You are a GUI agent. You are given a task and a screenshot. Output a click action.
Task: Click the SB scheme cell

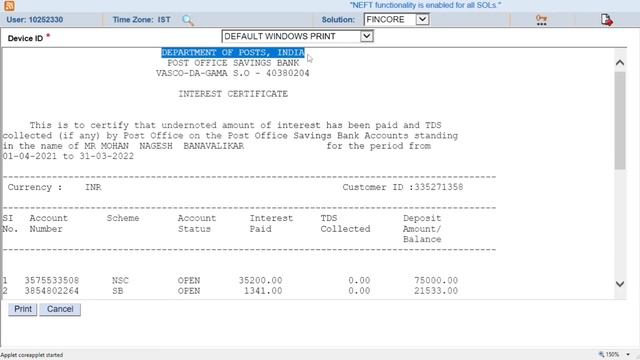click(x=118, y=291)
